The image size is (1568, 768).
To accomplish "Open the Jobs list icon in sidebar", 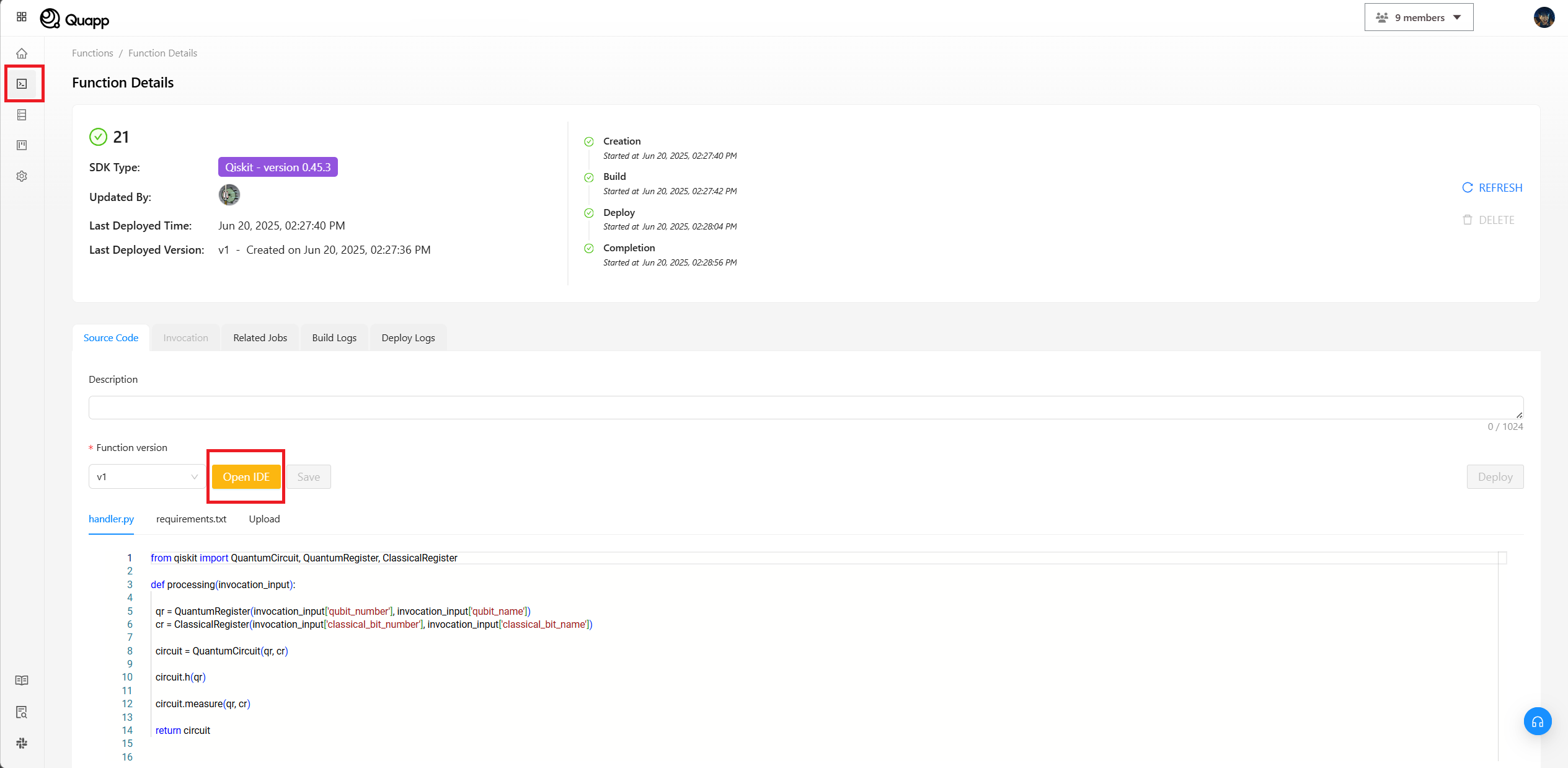I will pos(22,114).
